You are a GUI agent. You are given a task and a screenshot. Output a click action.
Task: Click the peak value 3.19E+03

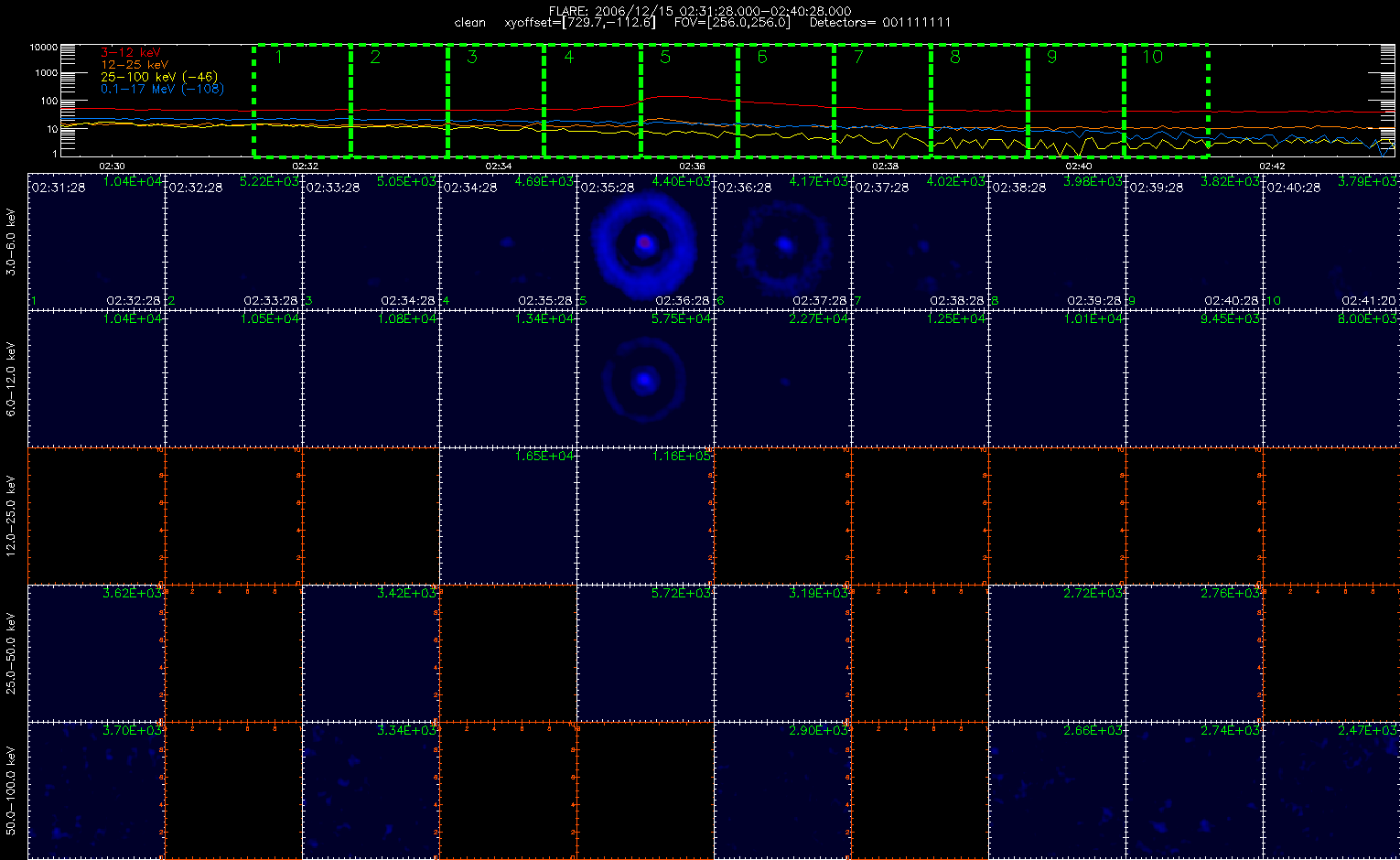click(x=819, y=594)
